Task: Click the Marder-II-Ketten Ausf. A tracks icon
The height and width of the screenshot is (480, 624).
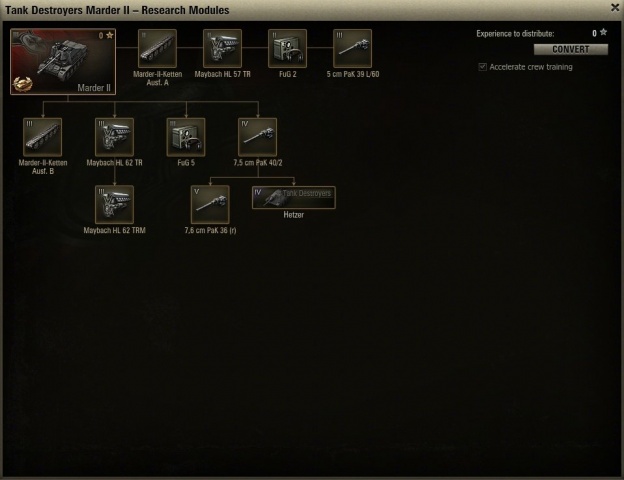Action: pyautogui.click(x=158, y=48)
